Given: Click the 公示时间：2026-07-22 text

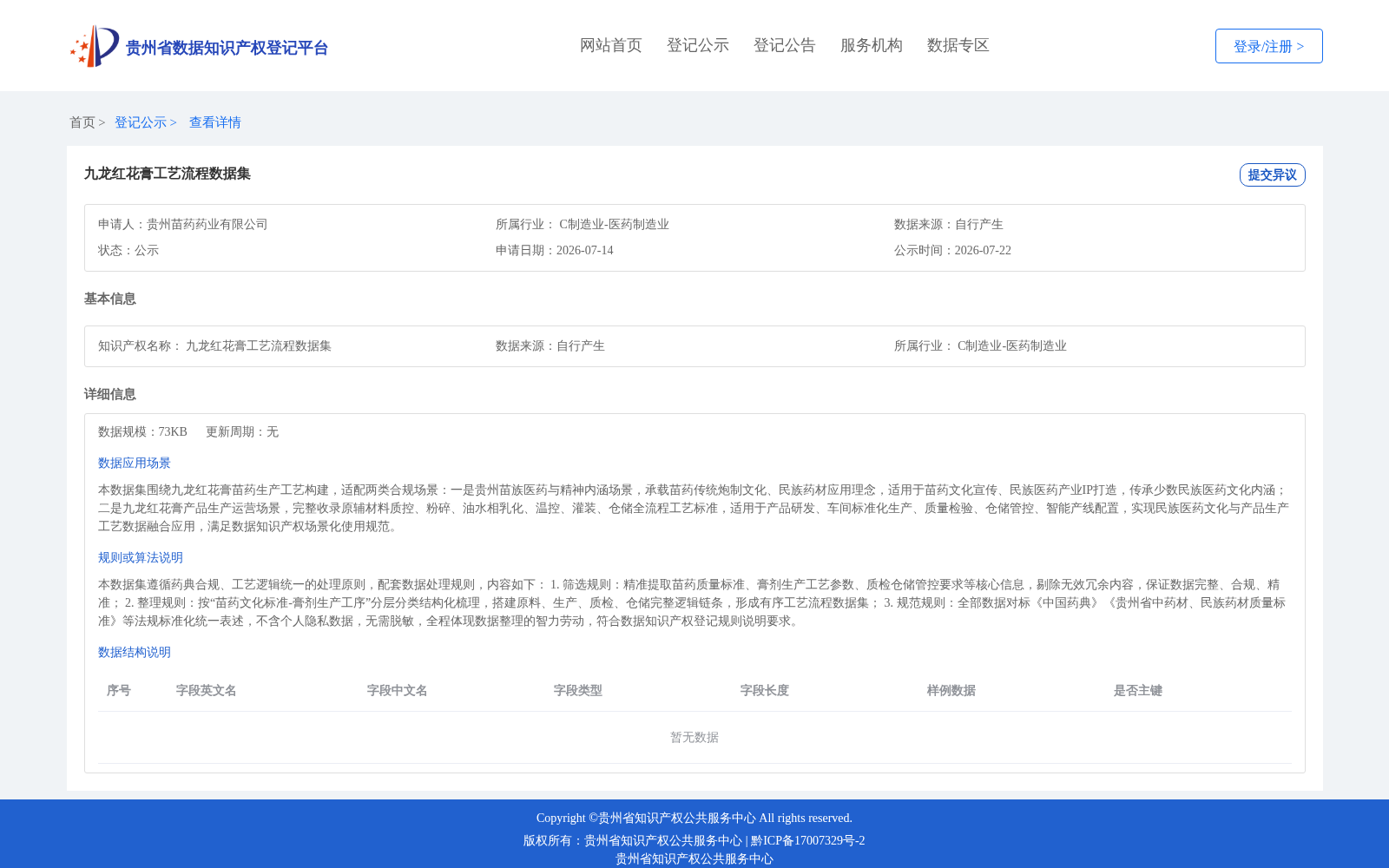Looking at the screenshot, I should 952,250.
